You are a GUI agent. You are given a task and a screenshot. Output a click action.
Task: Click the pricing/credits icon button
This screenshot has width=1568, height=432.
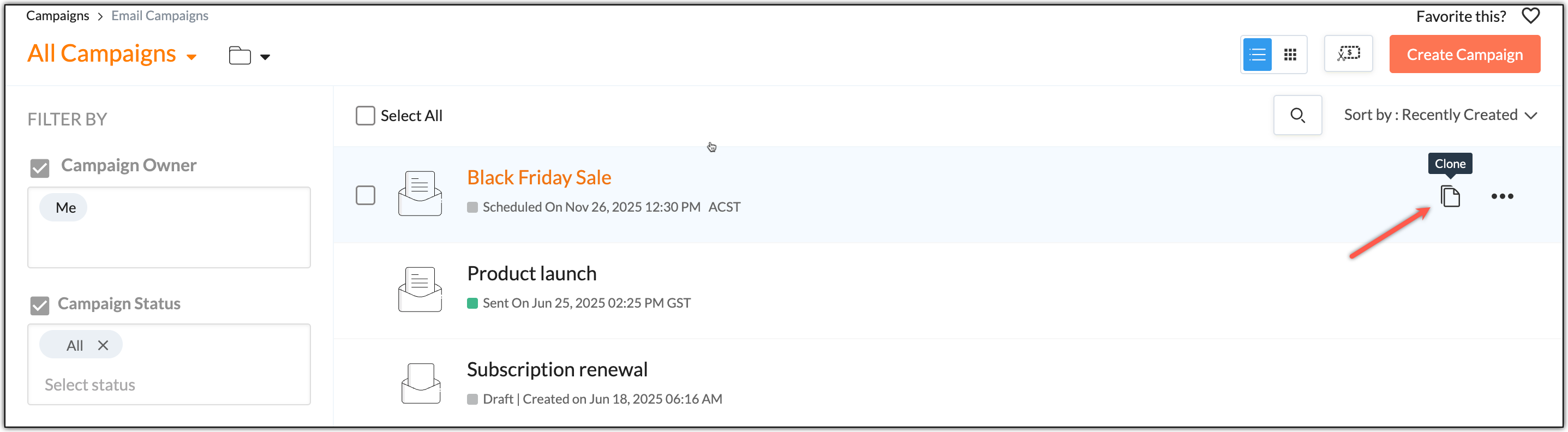pyautogui.click(x=1348, y=54)
